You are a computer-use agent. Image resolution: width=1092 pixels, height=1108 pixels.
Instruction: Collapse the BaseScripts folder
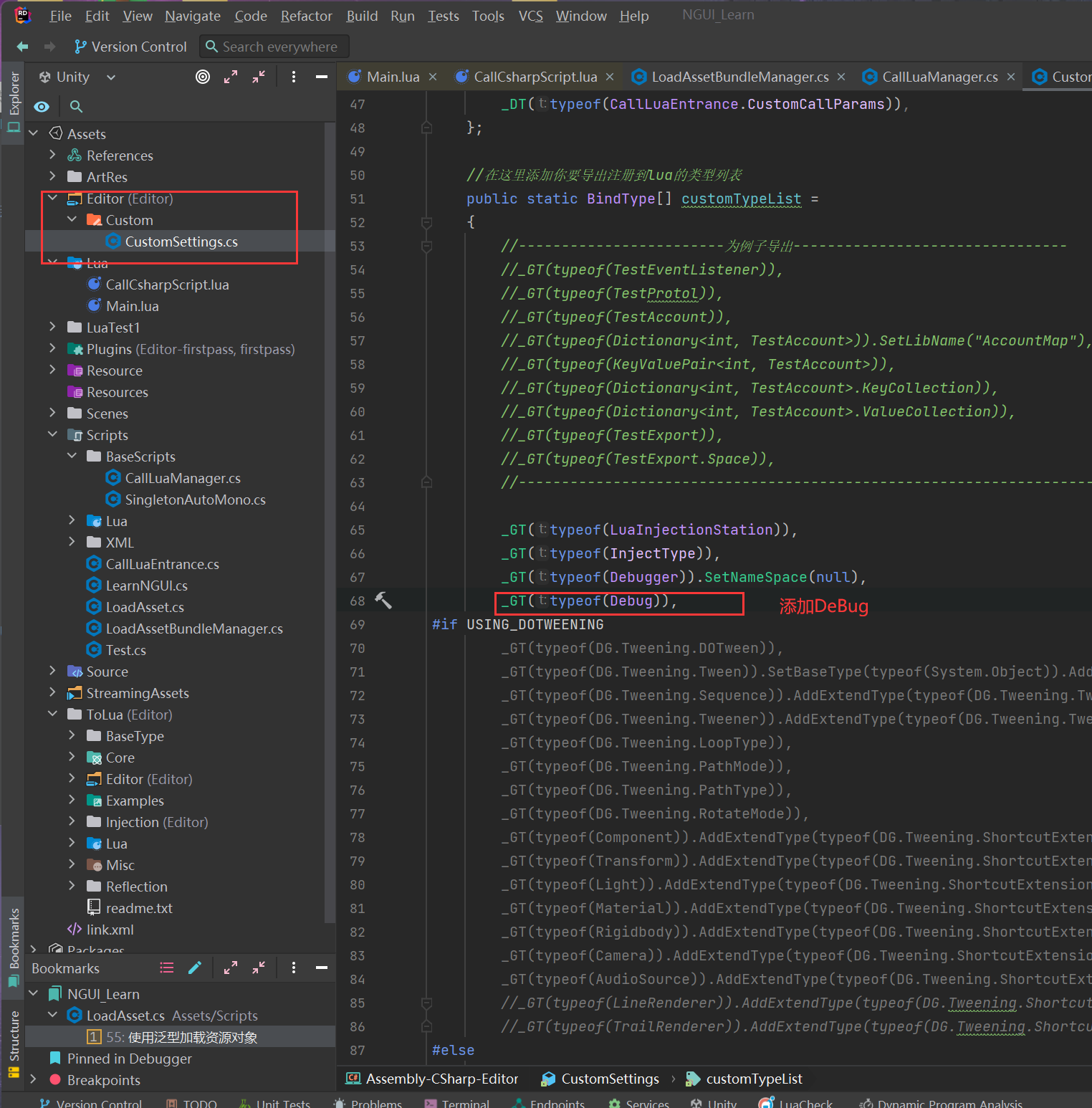pos(72,456)
